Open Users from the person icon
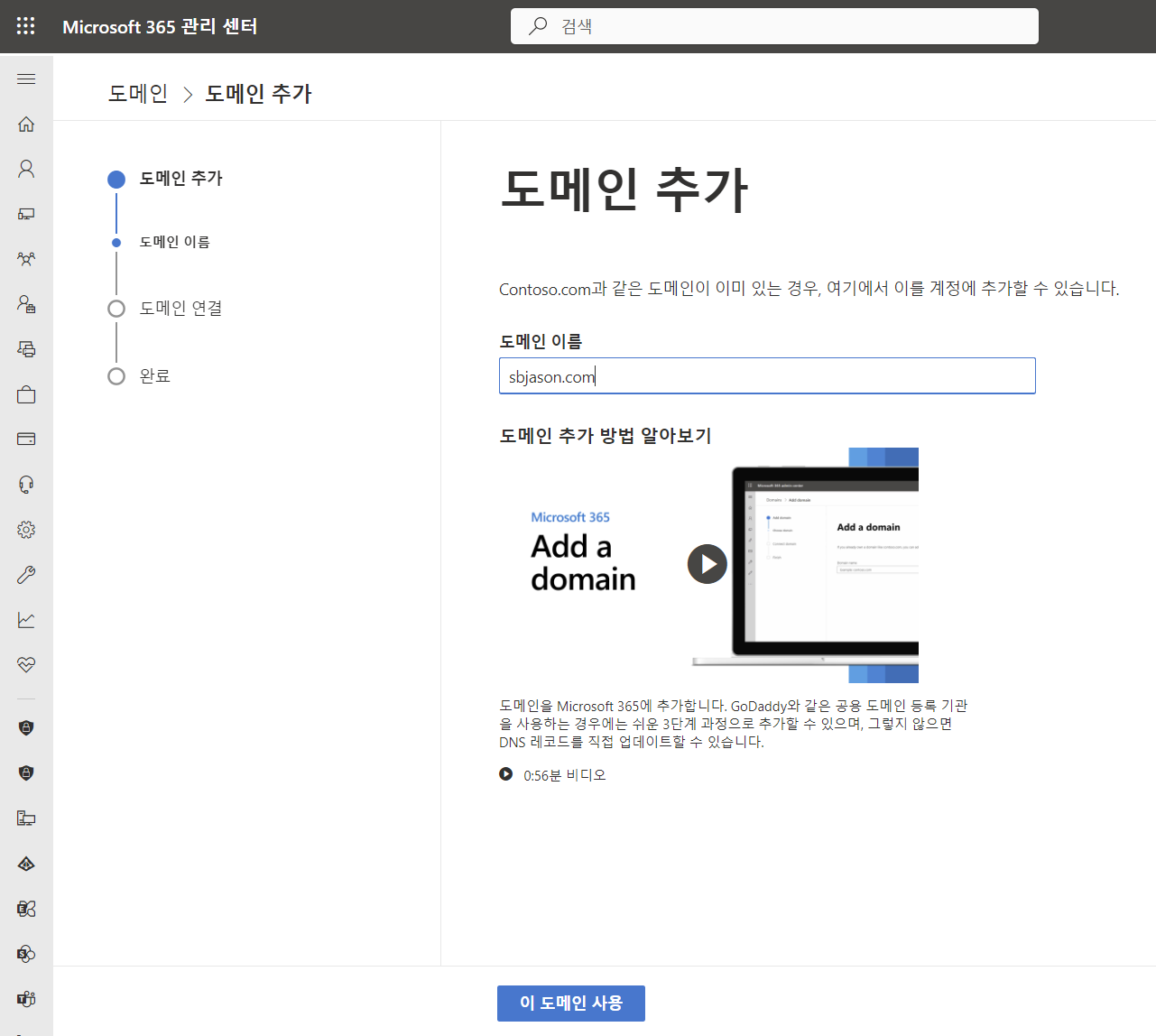The width and height of the screenshot is (1156, 1036). 26,169
